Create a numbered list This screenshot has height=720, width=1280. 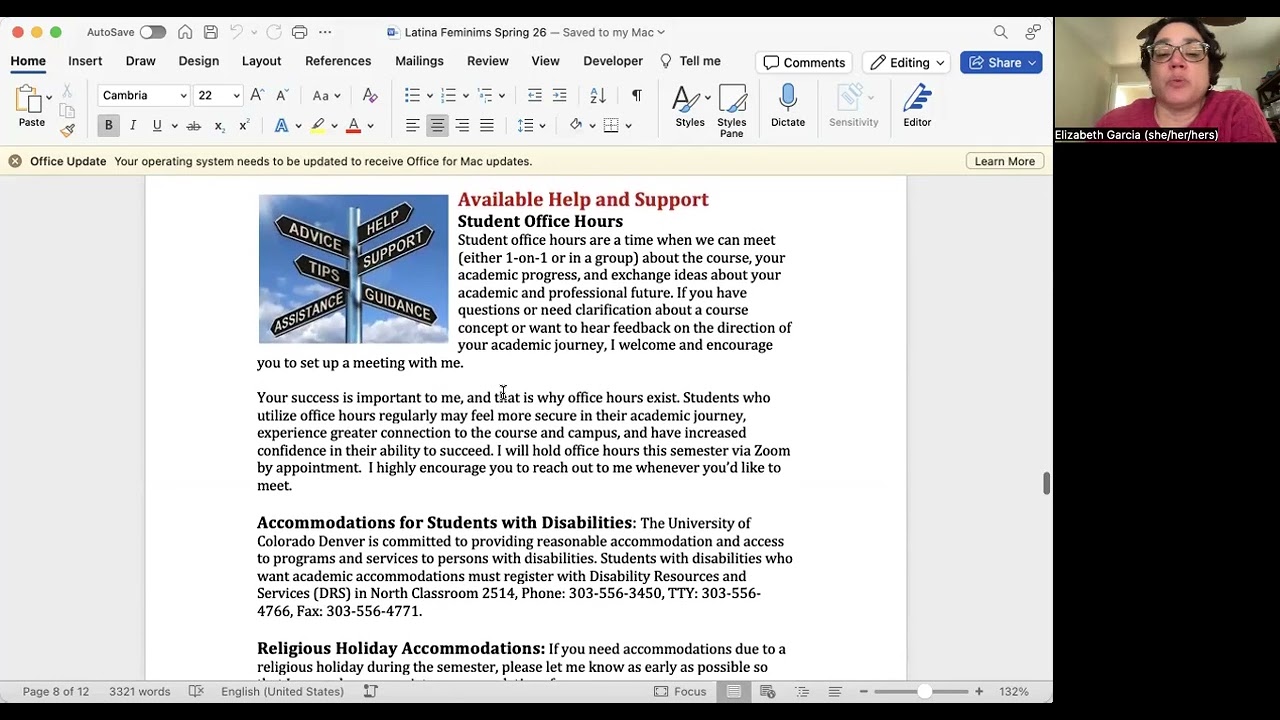pos(449,95)
